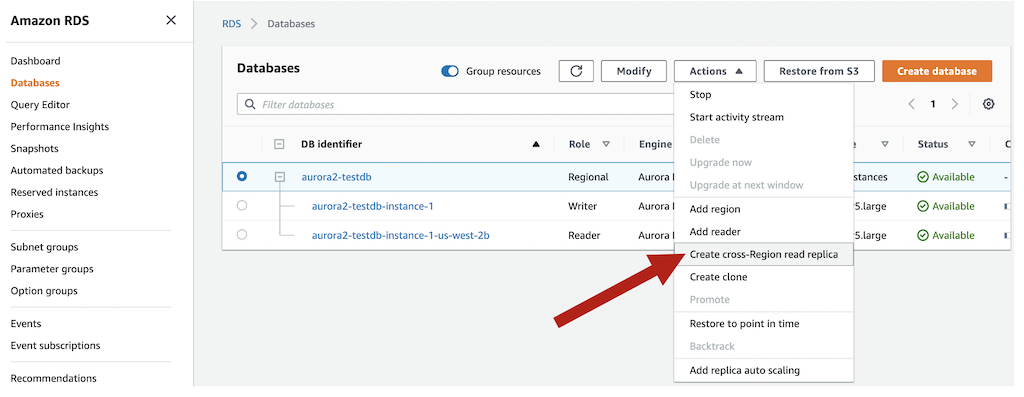Click Available status of Reader instance row
Viewport: 1024px width, 397px height.
click(x=946, y=235)
